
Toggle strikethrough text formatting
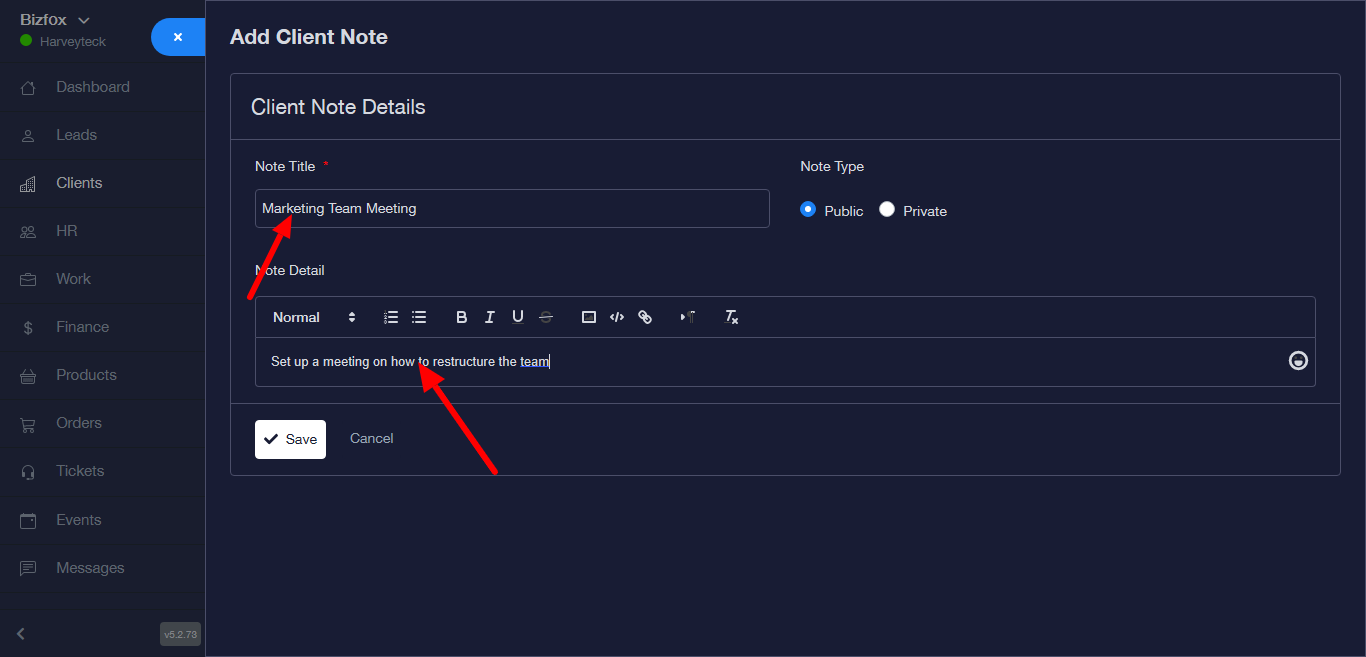(545, 317)
